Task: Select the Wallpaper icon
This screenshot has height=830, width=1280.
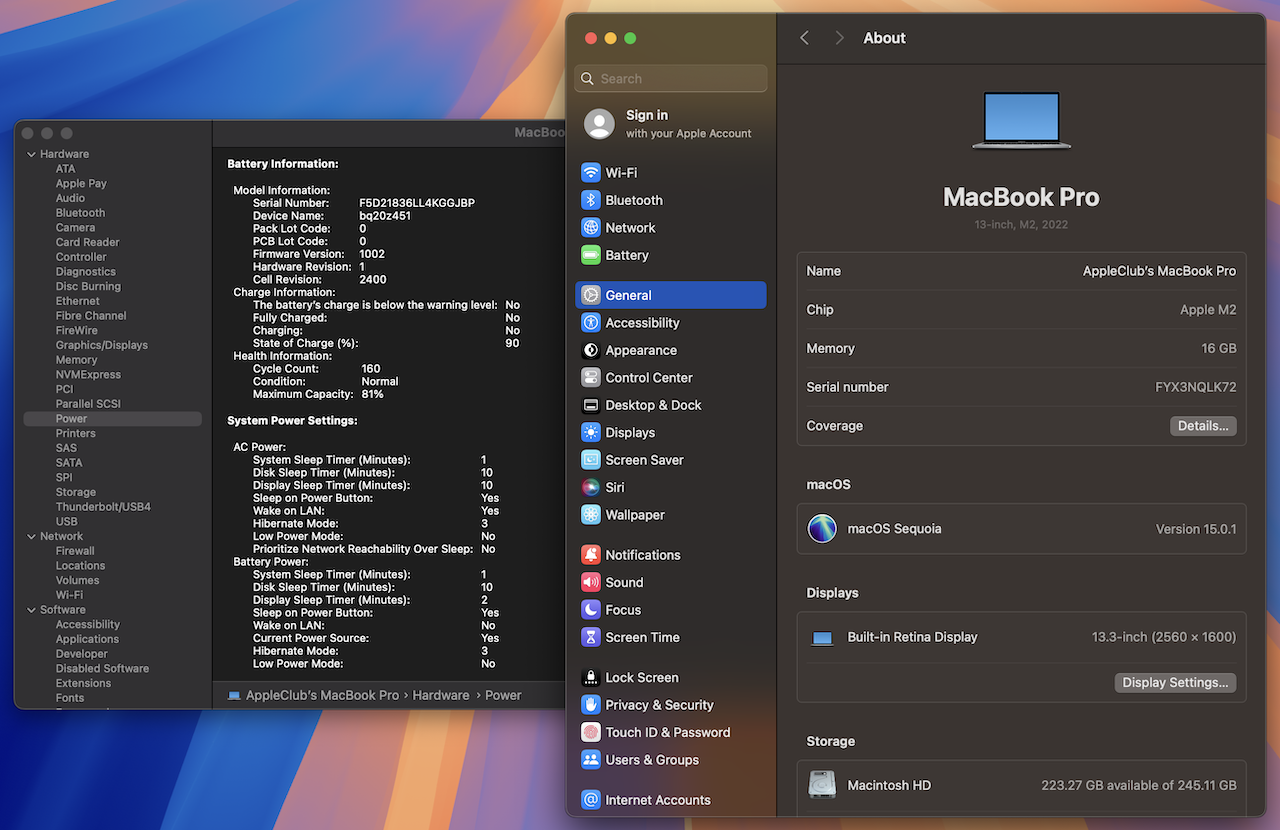Action: 591,515
